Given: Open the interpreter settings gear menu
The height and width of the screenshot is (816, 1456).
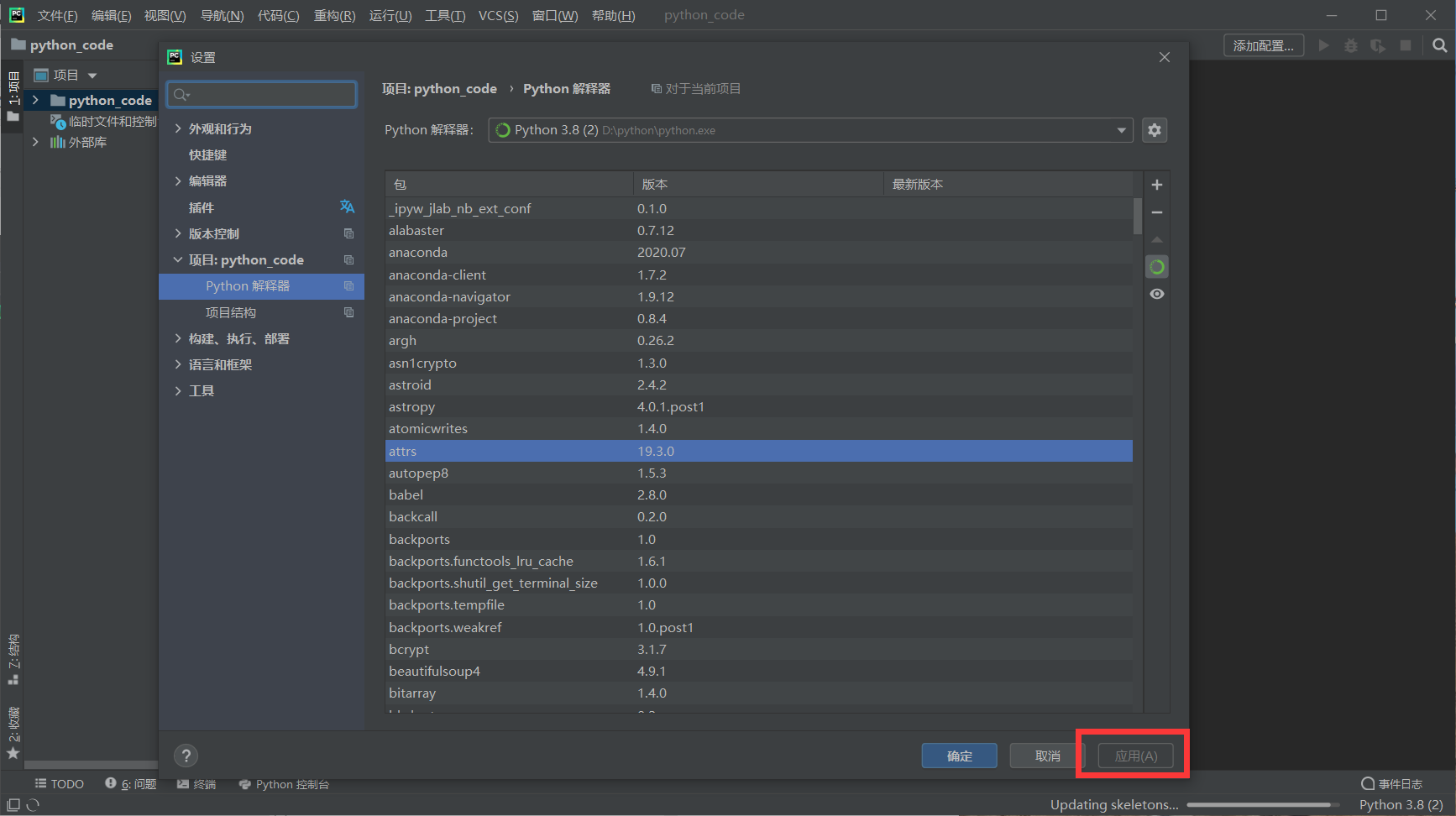Looking at the screenshot, I should (1155, 130).
